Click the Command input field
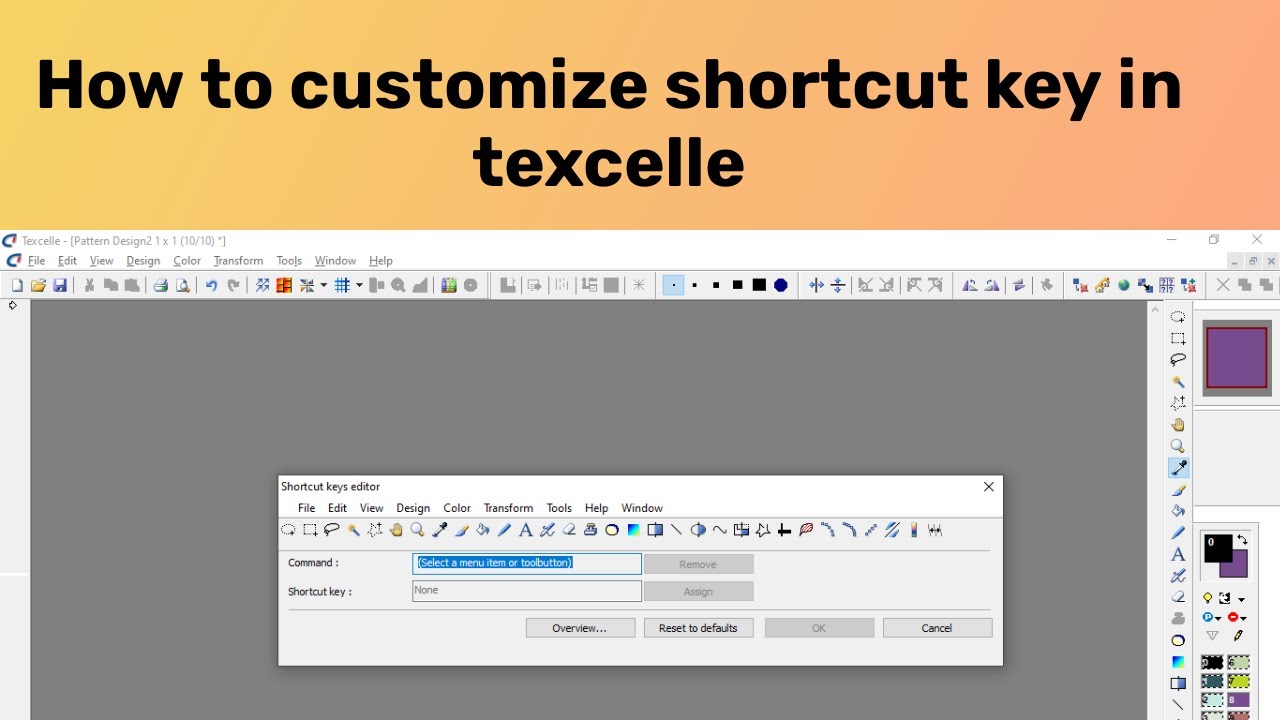The height and width of the screenshot is (720, 1280). coord(527,563)
